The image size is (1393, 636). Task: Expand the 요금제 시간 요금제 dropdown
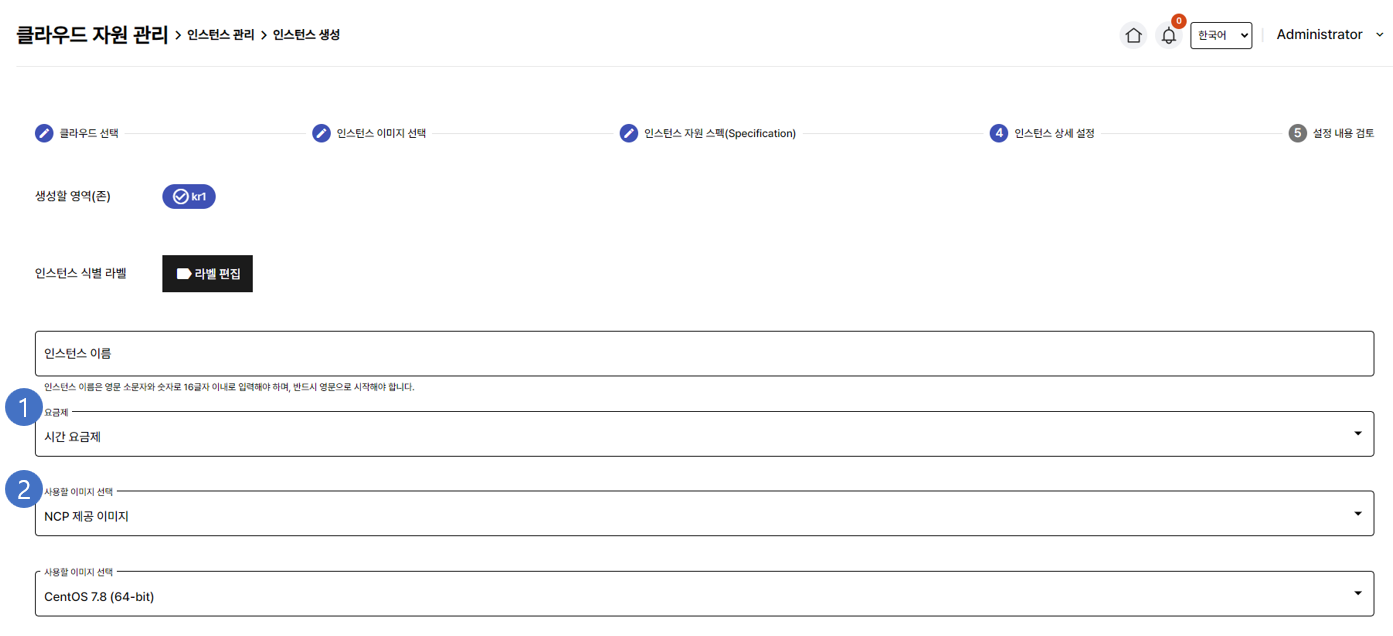pyautogui.click(x=704, y=435)
